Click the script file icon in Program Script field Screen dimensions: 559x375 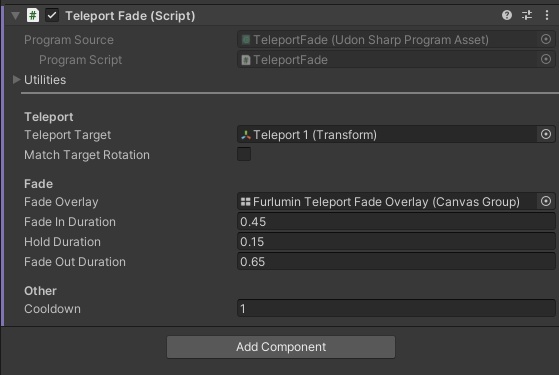246,60
